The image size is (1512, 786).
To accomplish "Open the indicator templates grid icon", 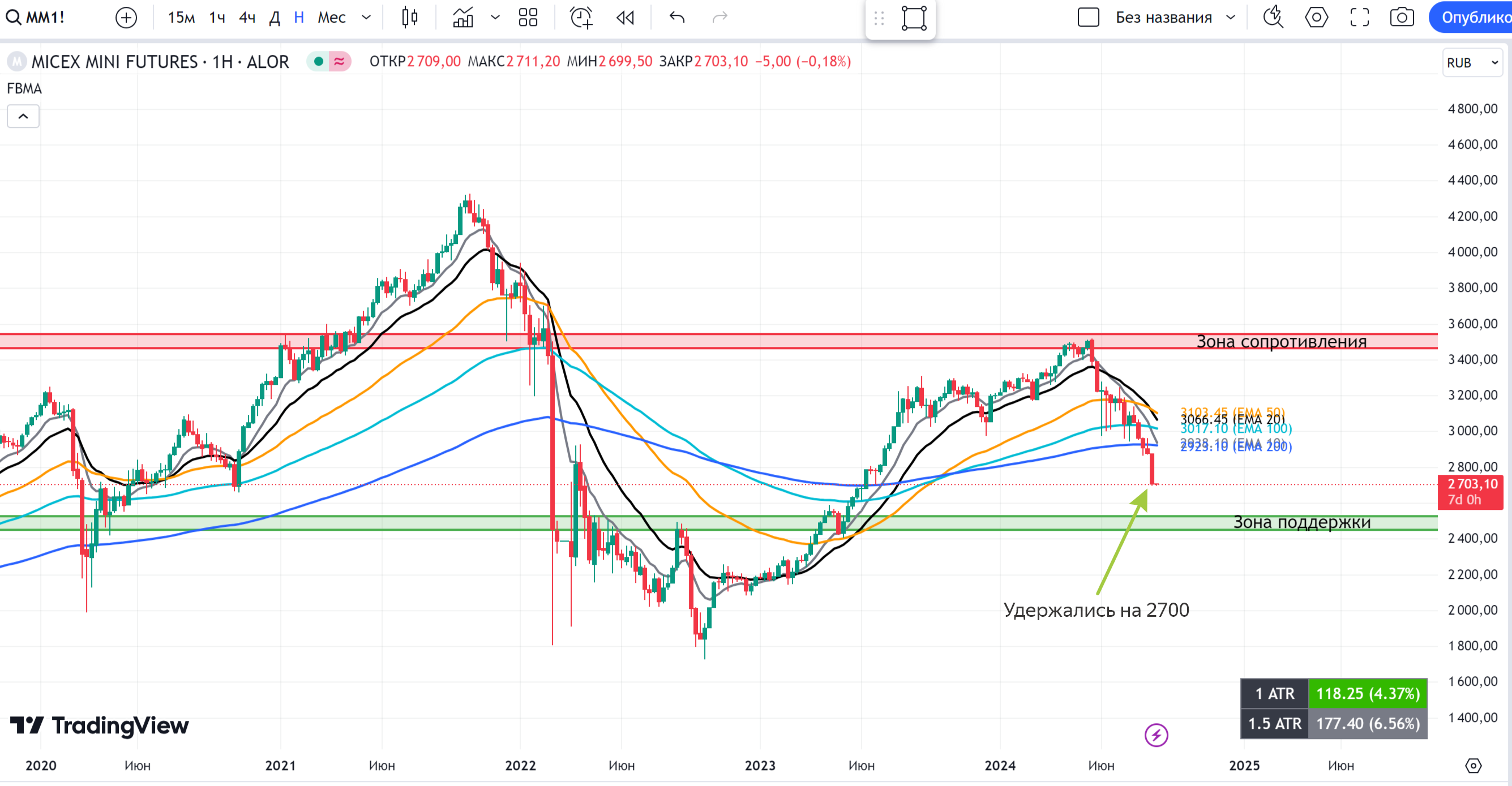I will coord(528,18).
